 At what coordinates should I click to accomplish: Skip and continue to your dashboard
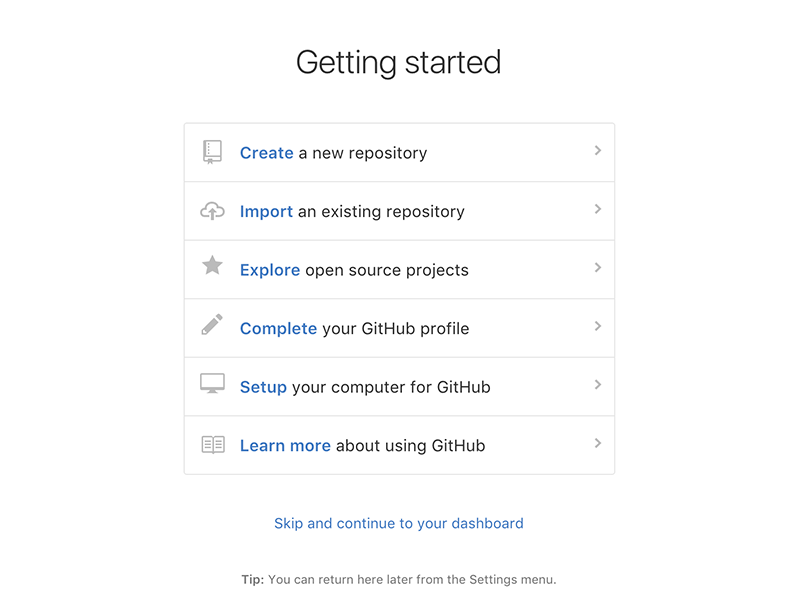pos(399,523)
